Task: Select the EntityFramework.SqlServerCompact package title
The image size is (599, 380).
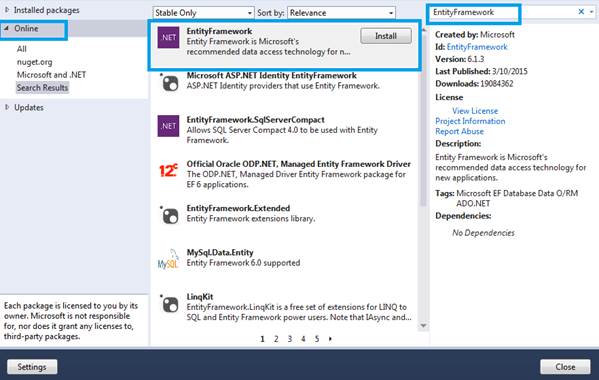Action: (x=256, y=120)
